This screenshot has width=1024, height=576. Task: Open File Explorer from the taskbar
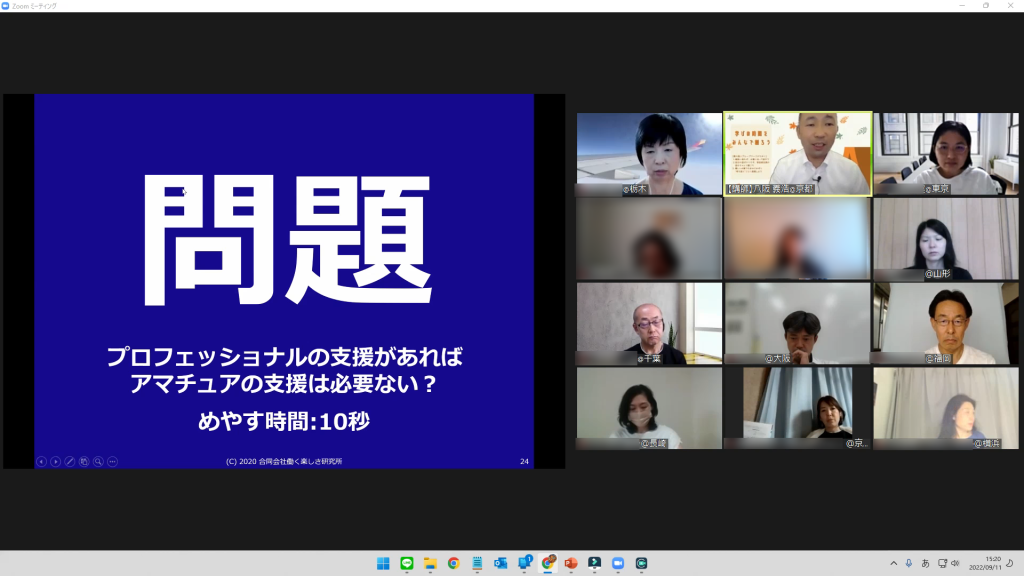[x=430, y=563]
